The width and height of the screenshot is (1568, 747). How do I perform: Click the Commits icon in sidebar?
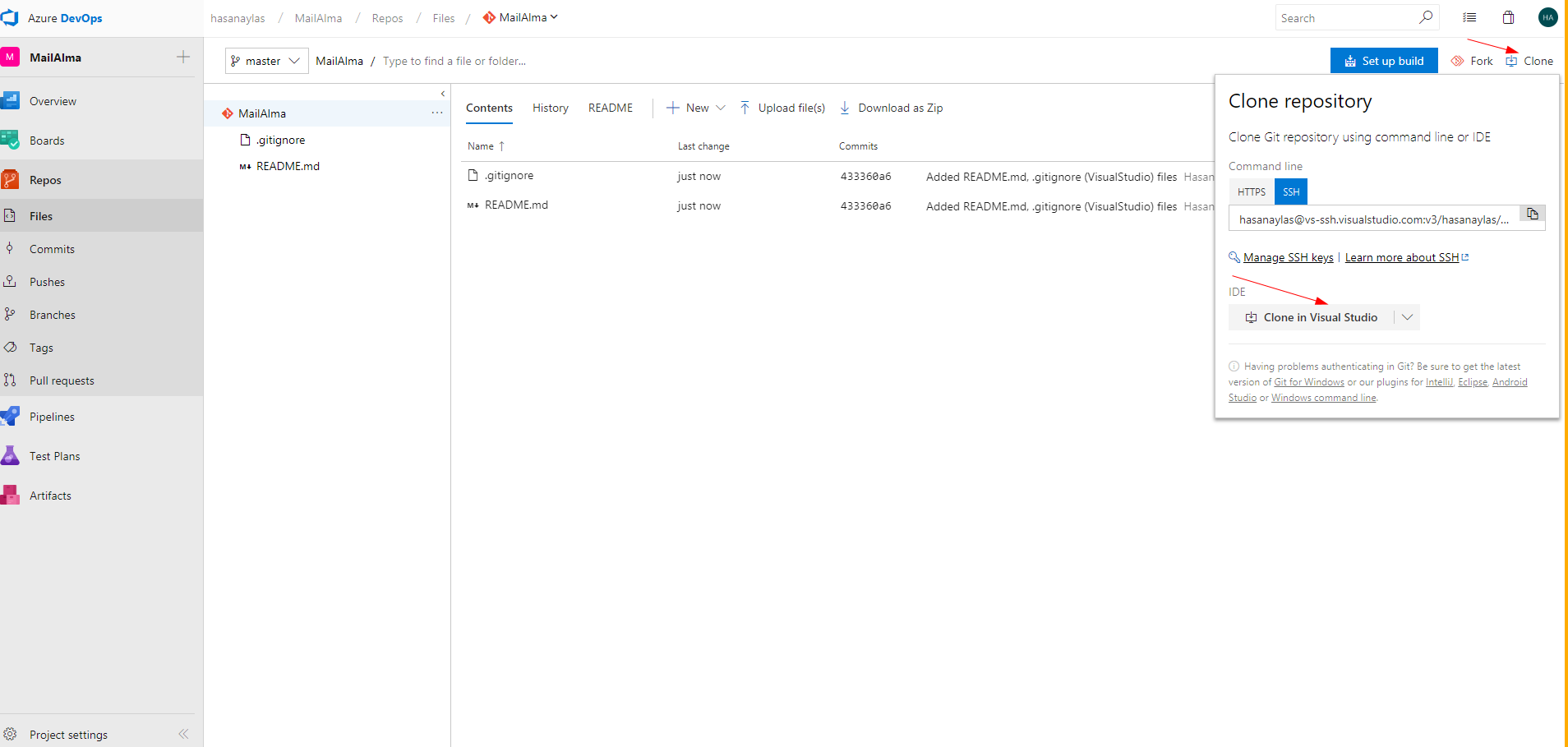tap(10, 248)
